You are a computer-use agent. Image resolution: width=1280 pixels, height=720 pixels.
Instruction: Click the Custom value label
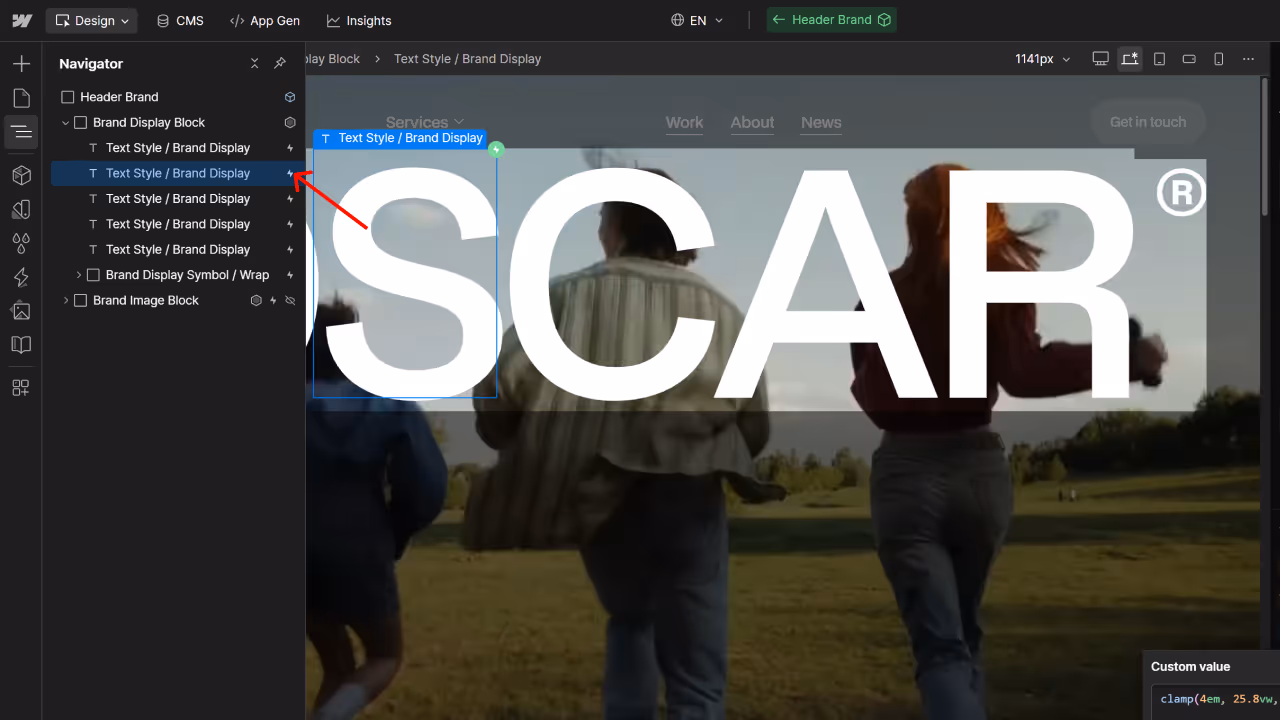(x=1191, y=667)
